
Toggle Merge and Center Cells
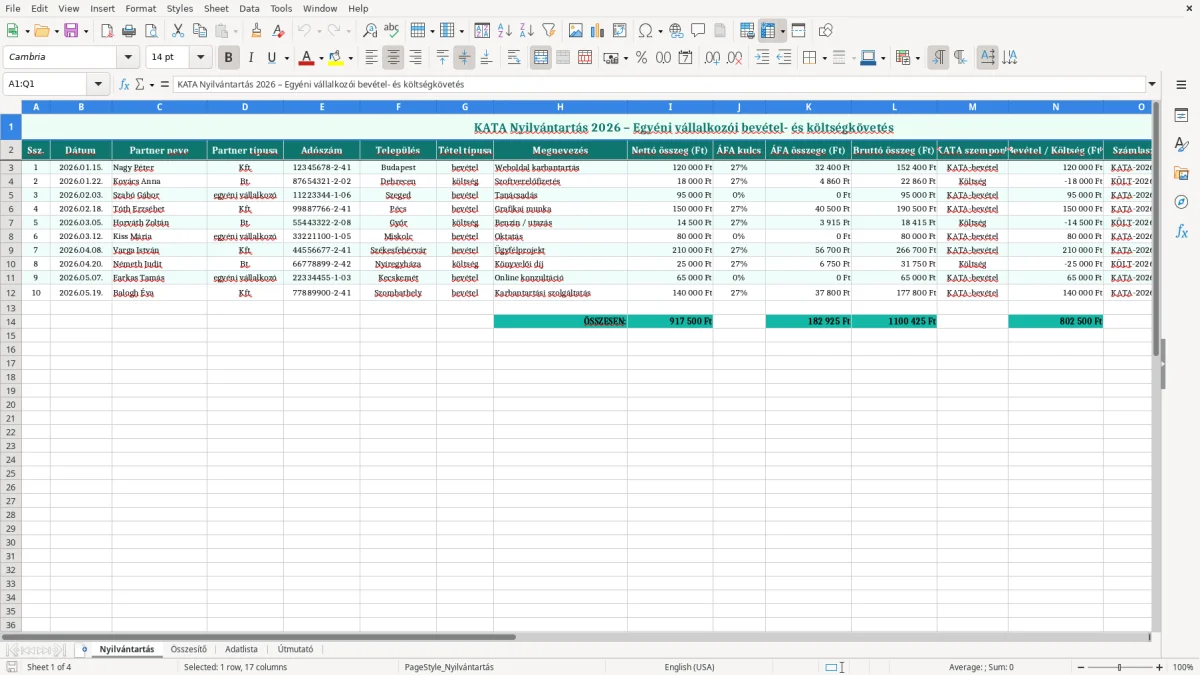(x=541, y=58)
